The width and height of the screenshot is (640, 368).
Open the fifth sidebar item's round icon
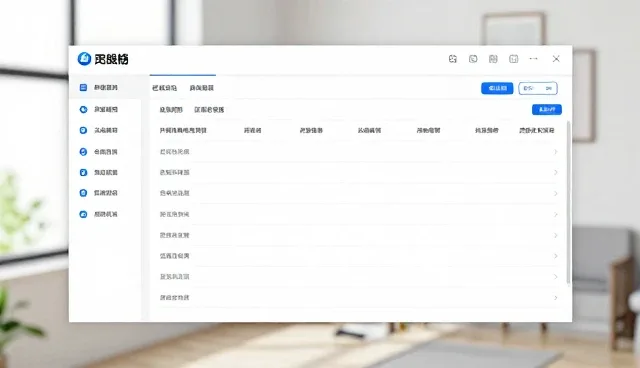83,173
